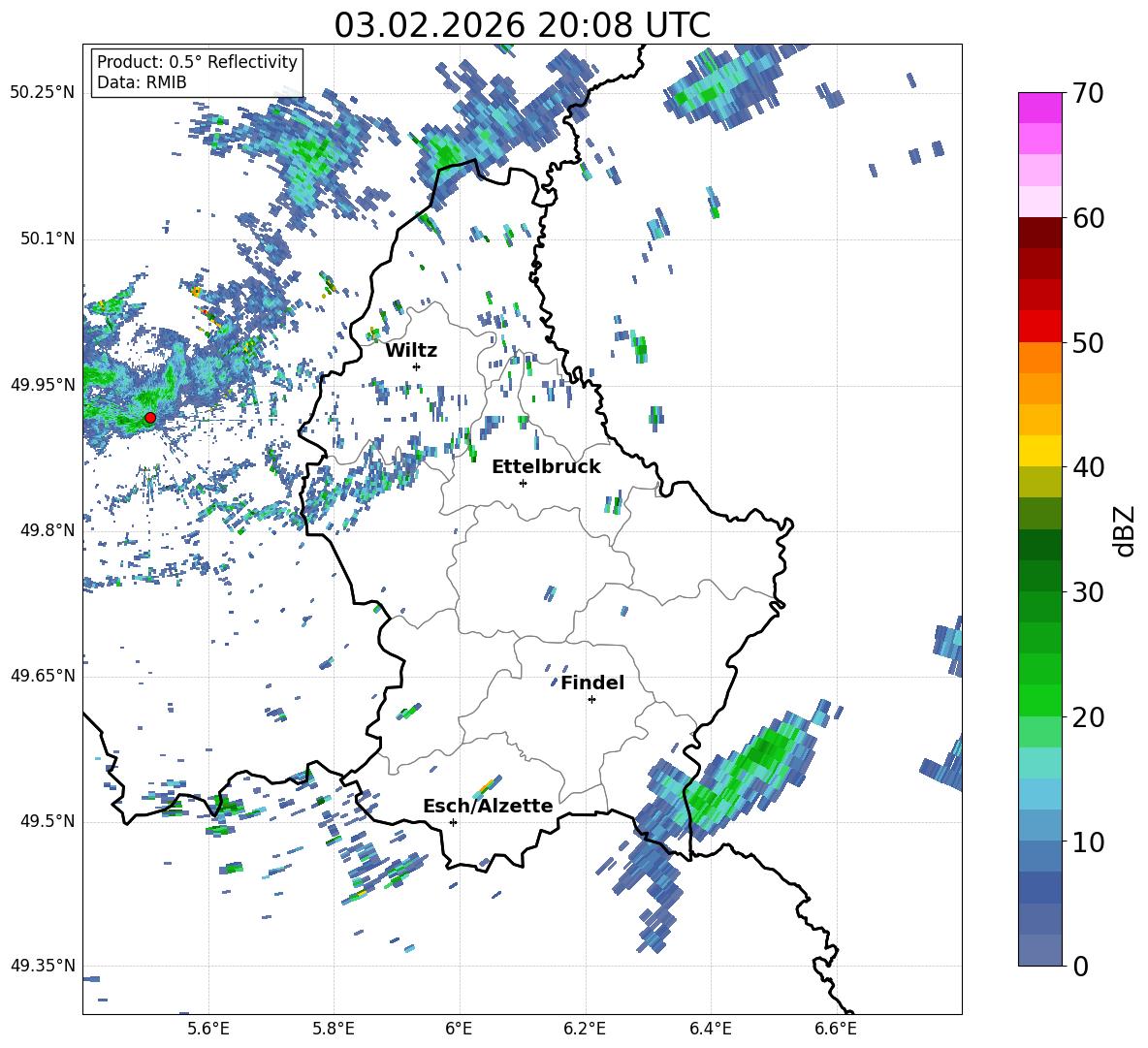This screenshot has height=1048, width=1148.
Task: Pick the light blue swatch between 10 and 20
Action: (x=1040, y=794)
